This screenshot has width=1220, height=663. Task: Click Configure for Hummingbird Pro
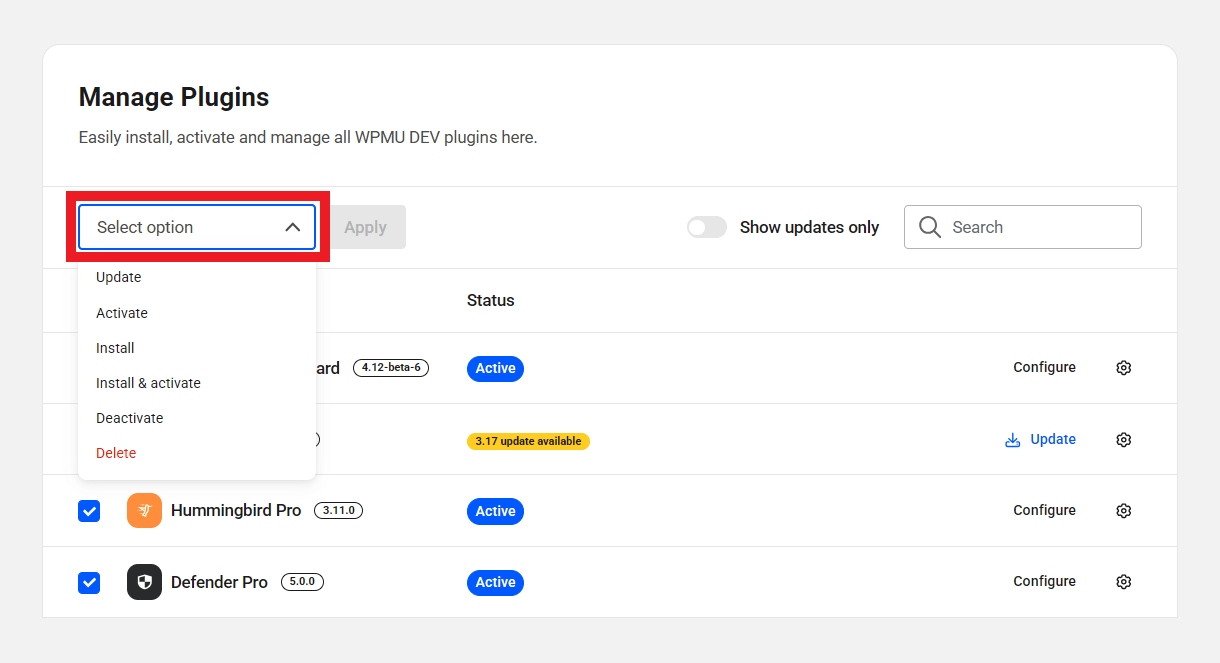1044,510
